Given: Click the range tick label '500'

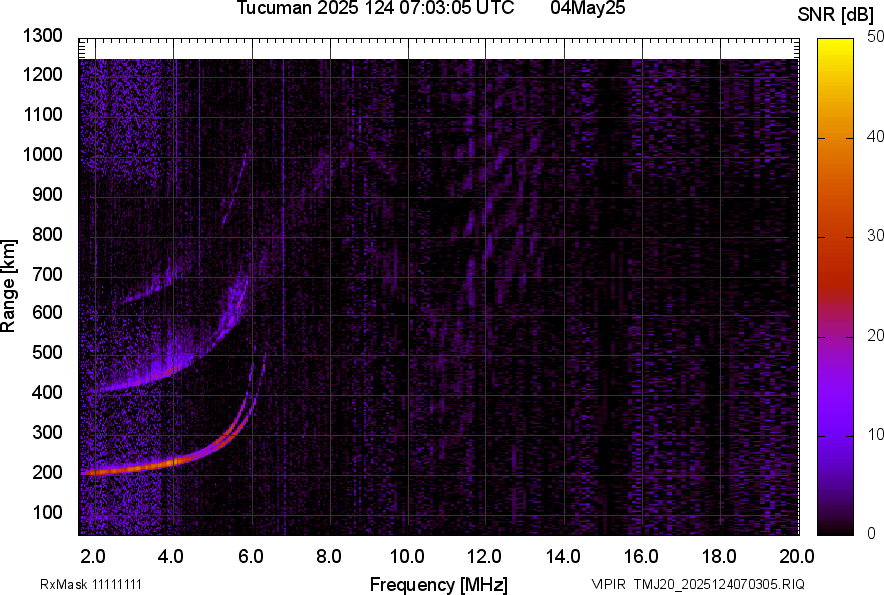Looking at the screenshot, I should point(47,352).
